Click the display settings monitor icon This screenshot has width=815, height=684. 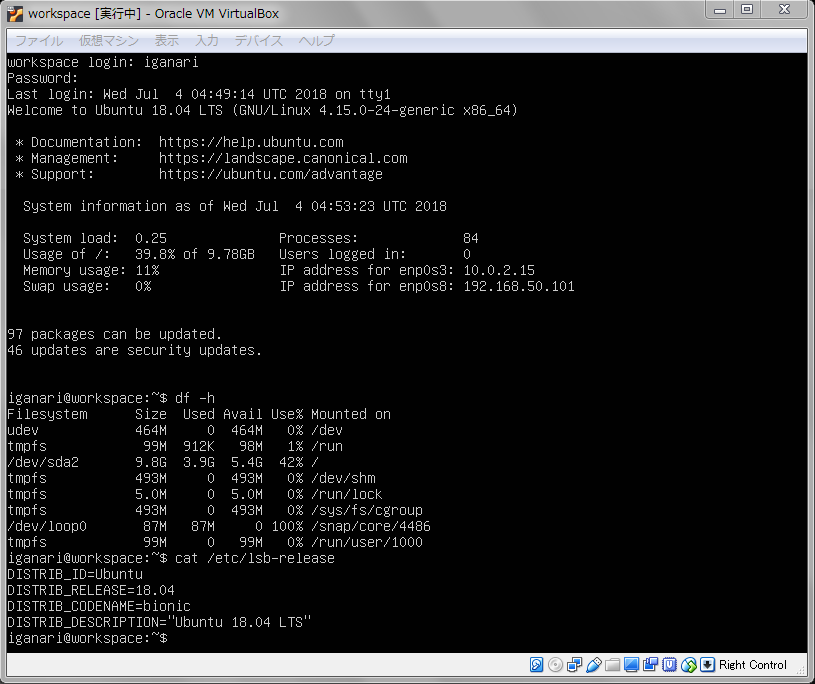pyautogui.click(x=632, y=665)
